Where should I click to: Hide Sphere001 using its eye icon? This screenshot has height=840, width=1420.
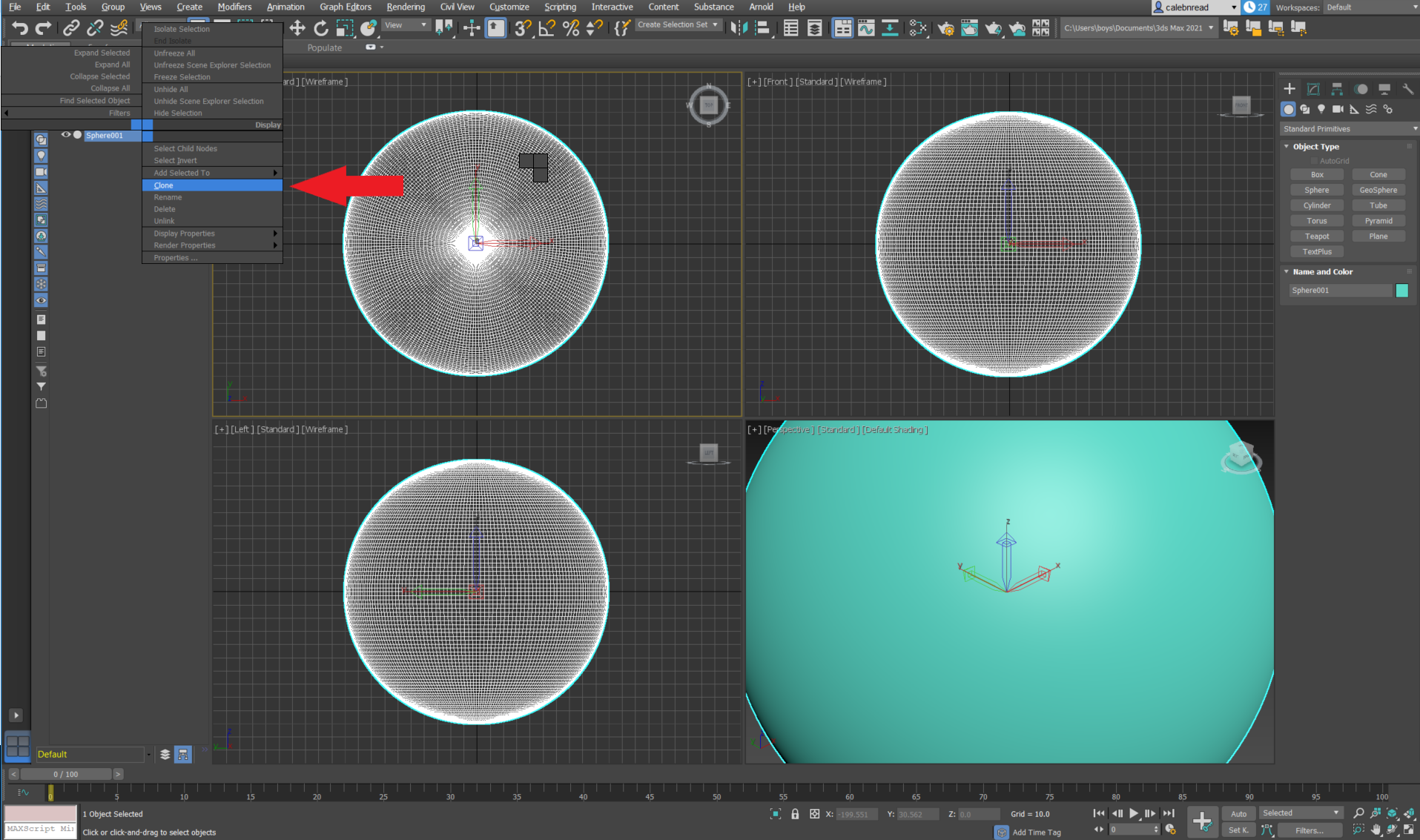[x=66, y=135]
